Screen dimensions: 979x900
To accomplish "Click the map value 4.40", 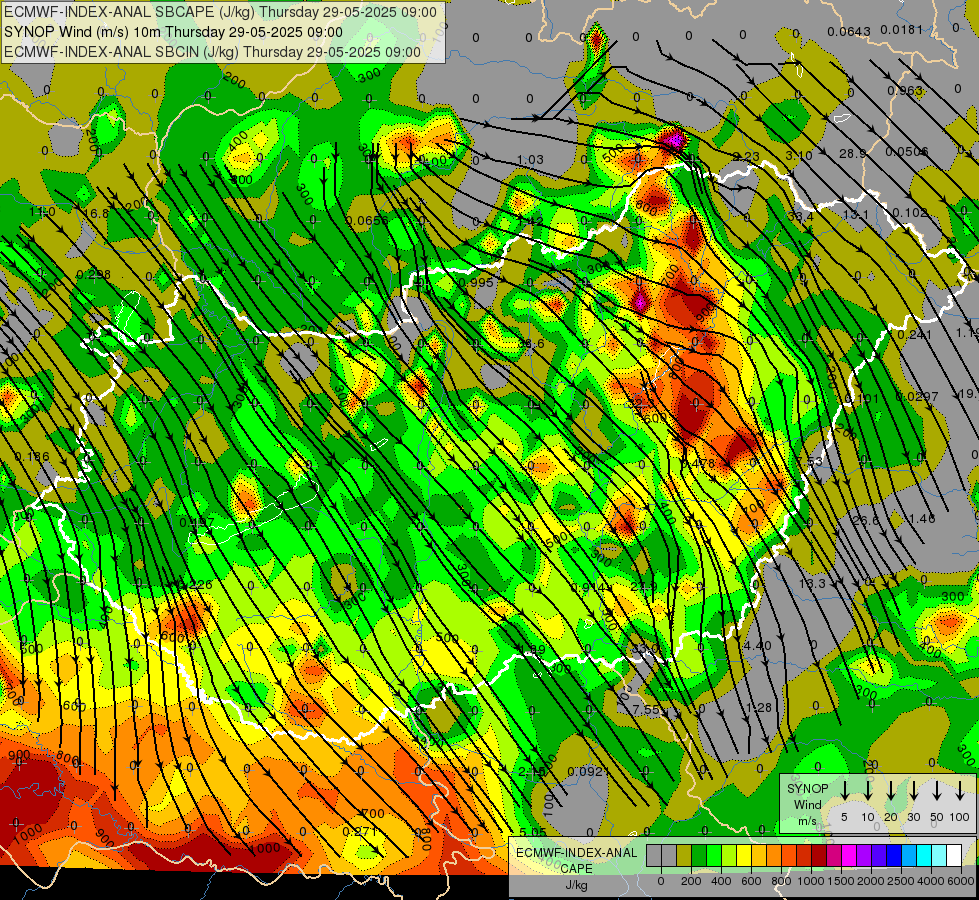I will click(758, 645).
